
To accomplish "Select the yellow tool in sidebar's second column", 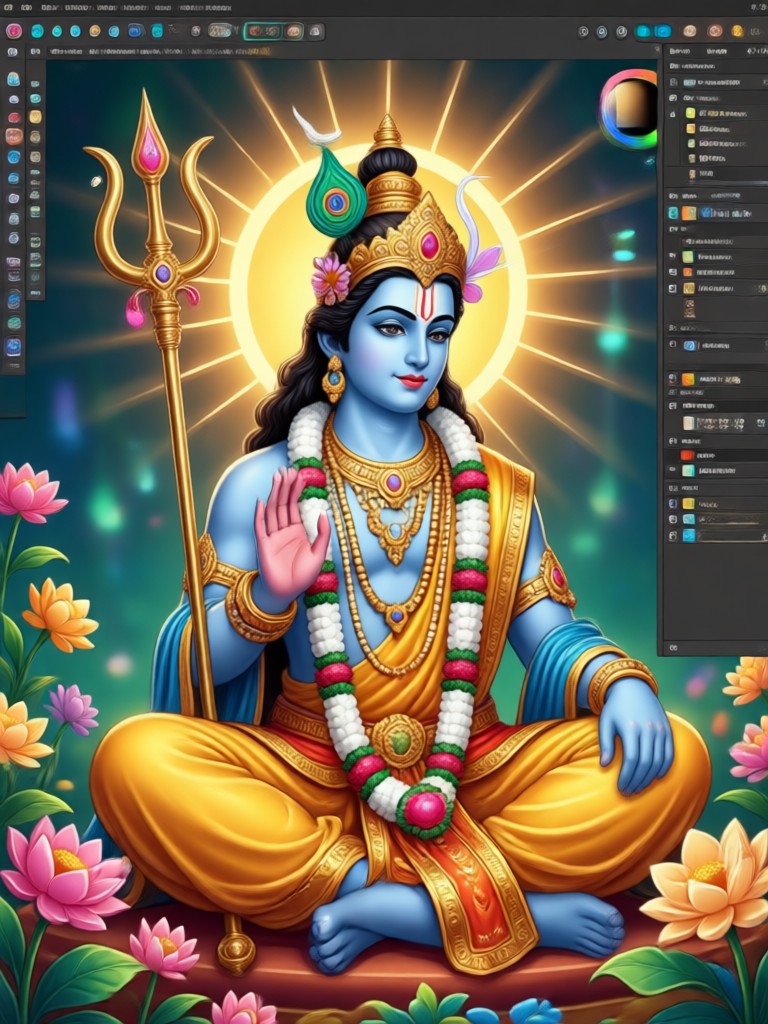I will (35, 117).
